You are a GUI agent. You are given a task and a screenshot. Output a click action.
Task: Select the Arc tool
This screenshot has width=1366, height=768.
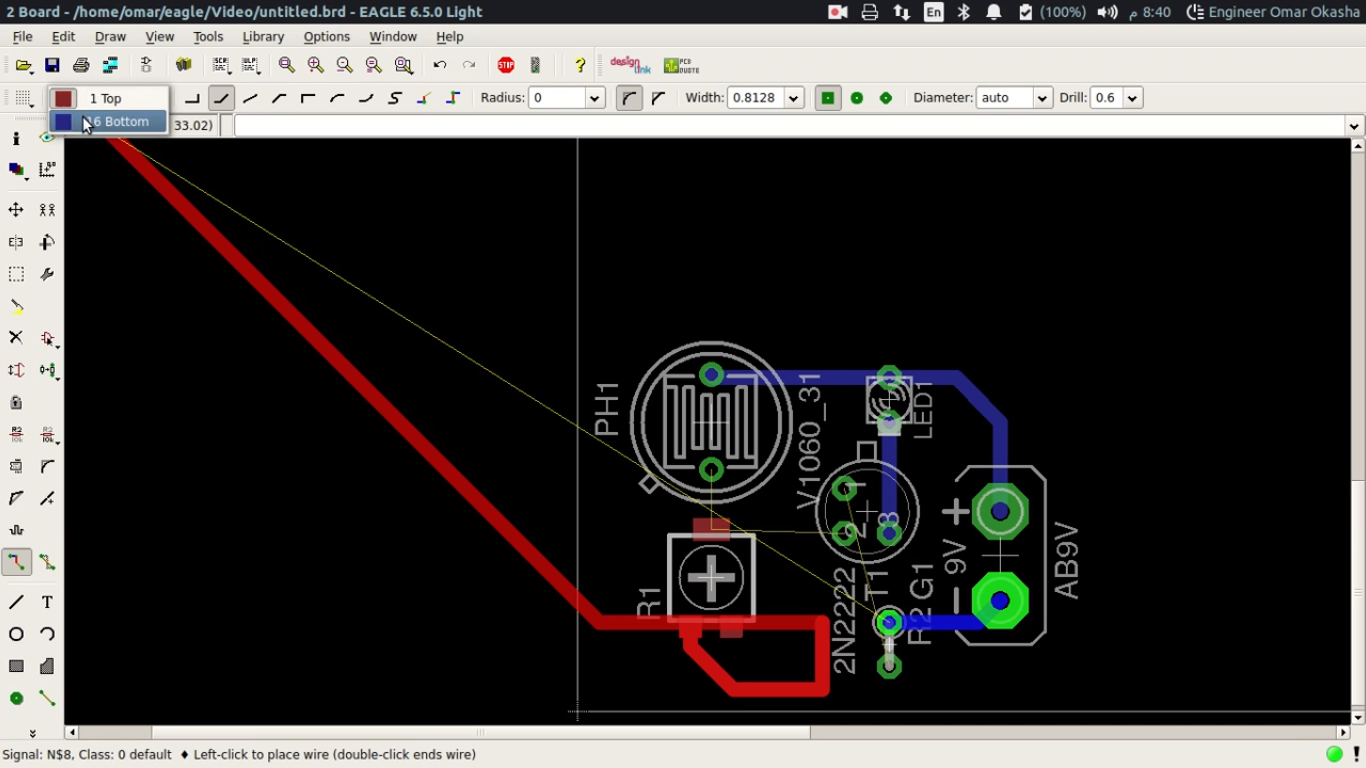(x=47, y=634)
